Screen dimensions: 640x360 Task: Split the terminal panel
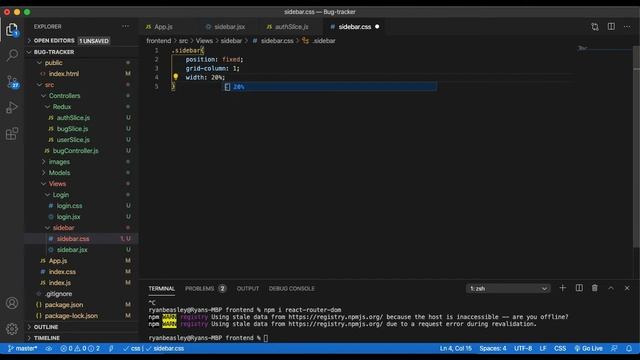coord(579,288)
